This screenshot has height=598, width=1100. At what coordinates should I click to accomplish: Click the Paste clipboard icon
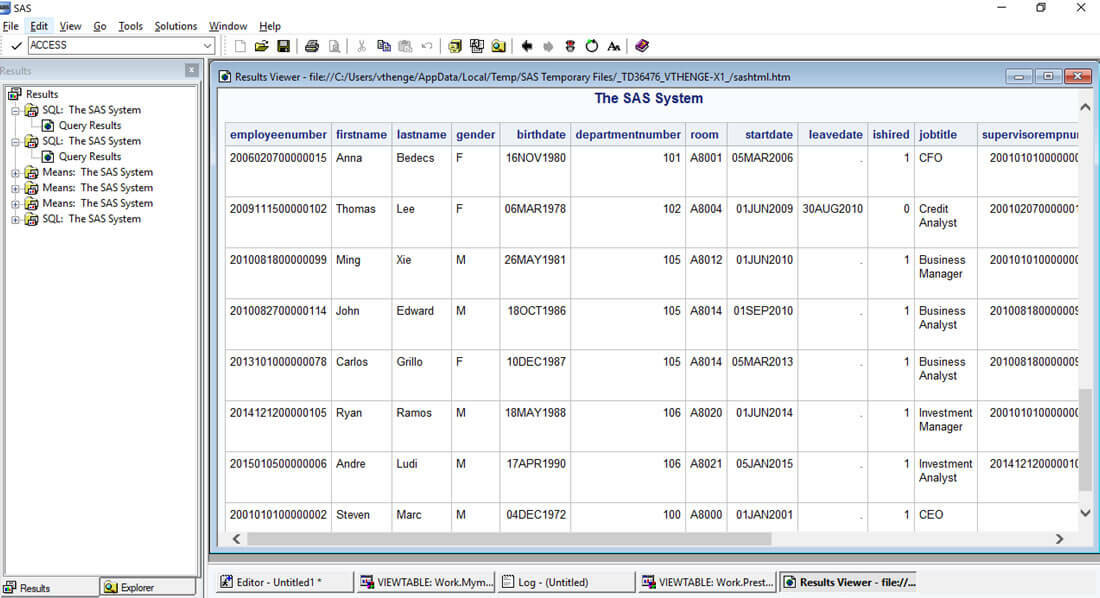[x=405, y=46]
